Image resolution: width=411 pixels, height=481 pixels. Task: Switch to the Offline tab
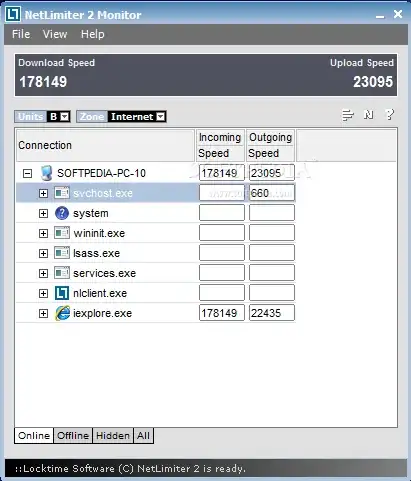click(73, 436)
